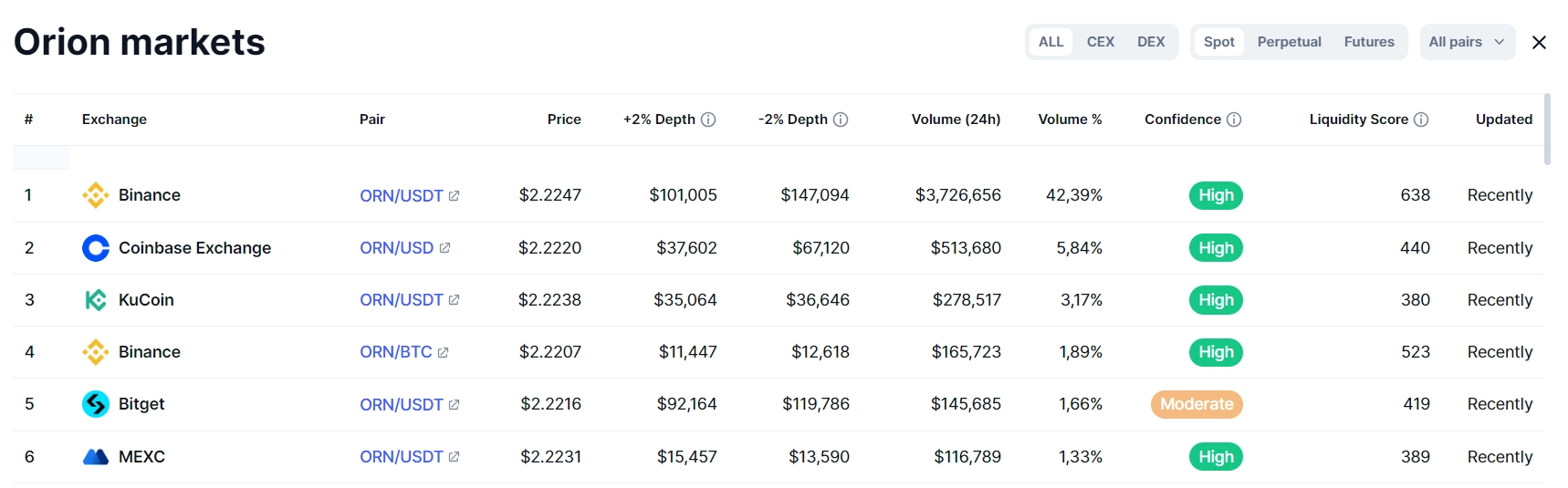Click High confidence badge for KuCoin
Image resolution: width=1568 pixels, height=488 pixels.
(1216, 300)
